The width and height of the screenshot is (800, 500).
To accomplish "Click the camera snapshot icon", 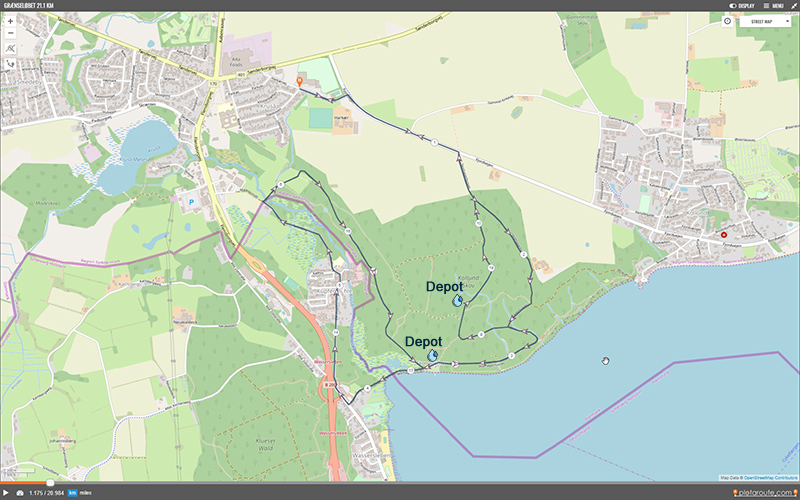I will tap(19, 493).
